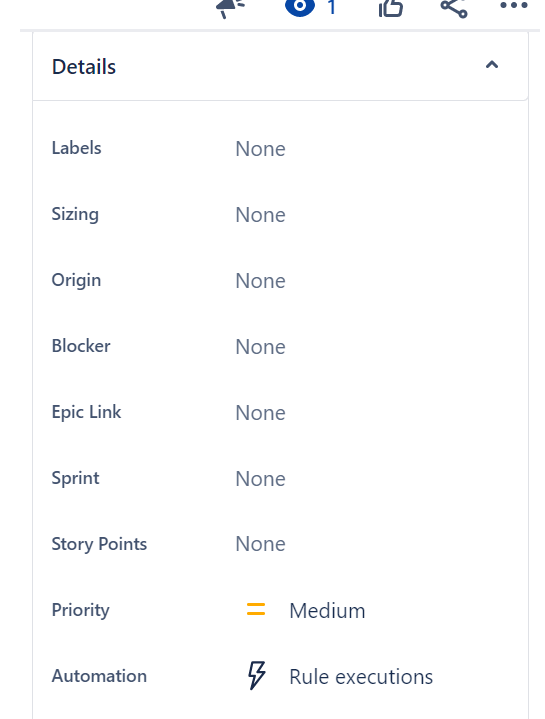
Task: Vote with the thumbs-up icon
Action: coord(391,8)
